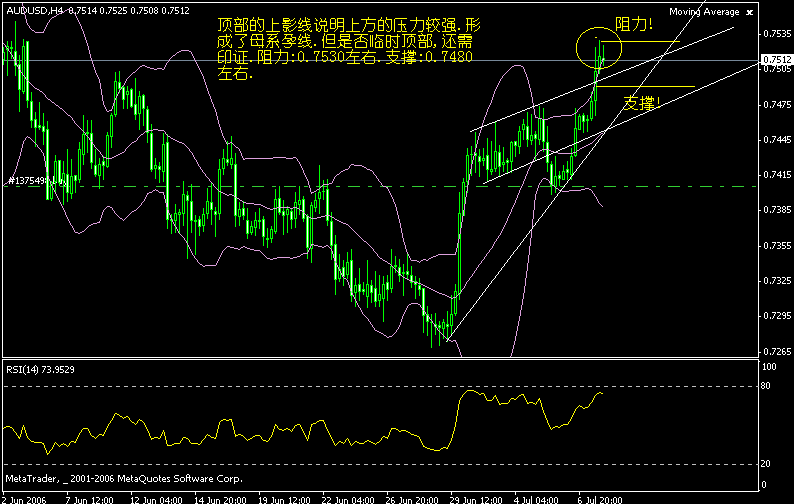Click the x icon beside Moving Average
The image size is (794, 504).
[750, 12]
